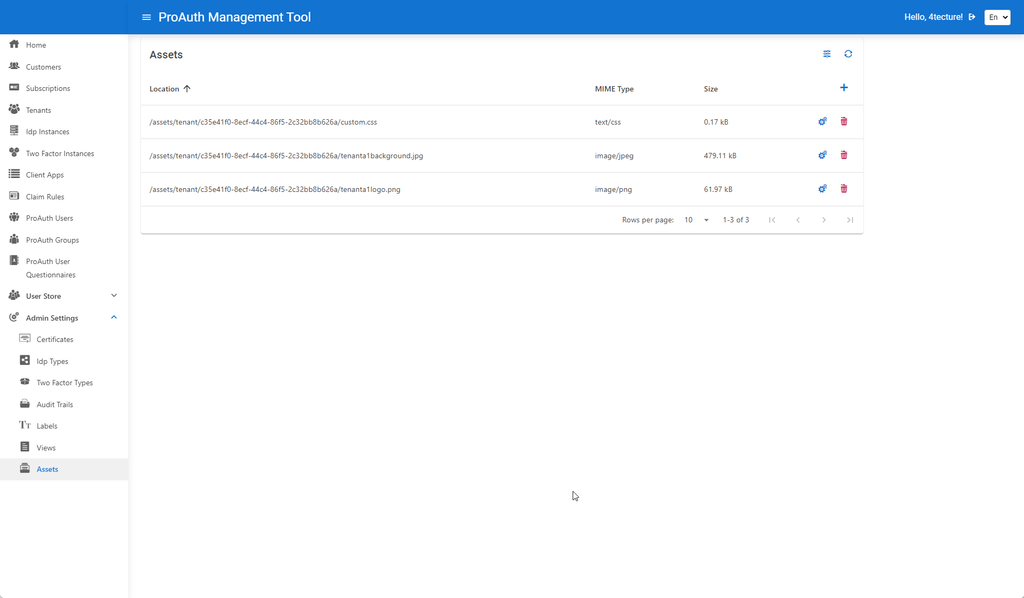Edit the tenanta1logo.png asset settings

[822, 189]
